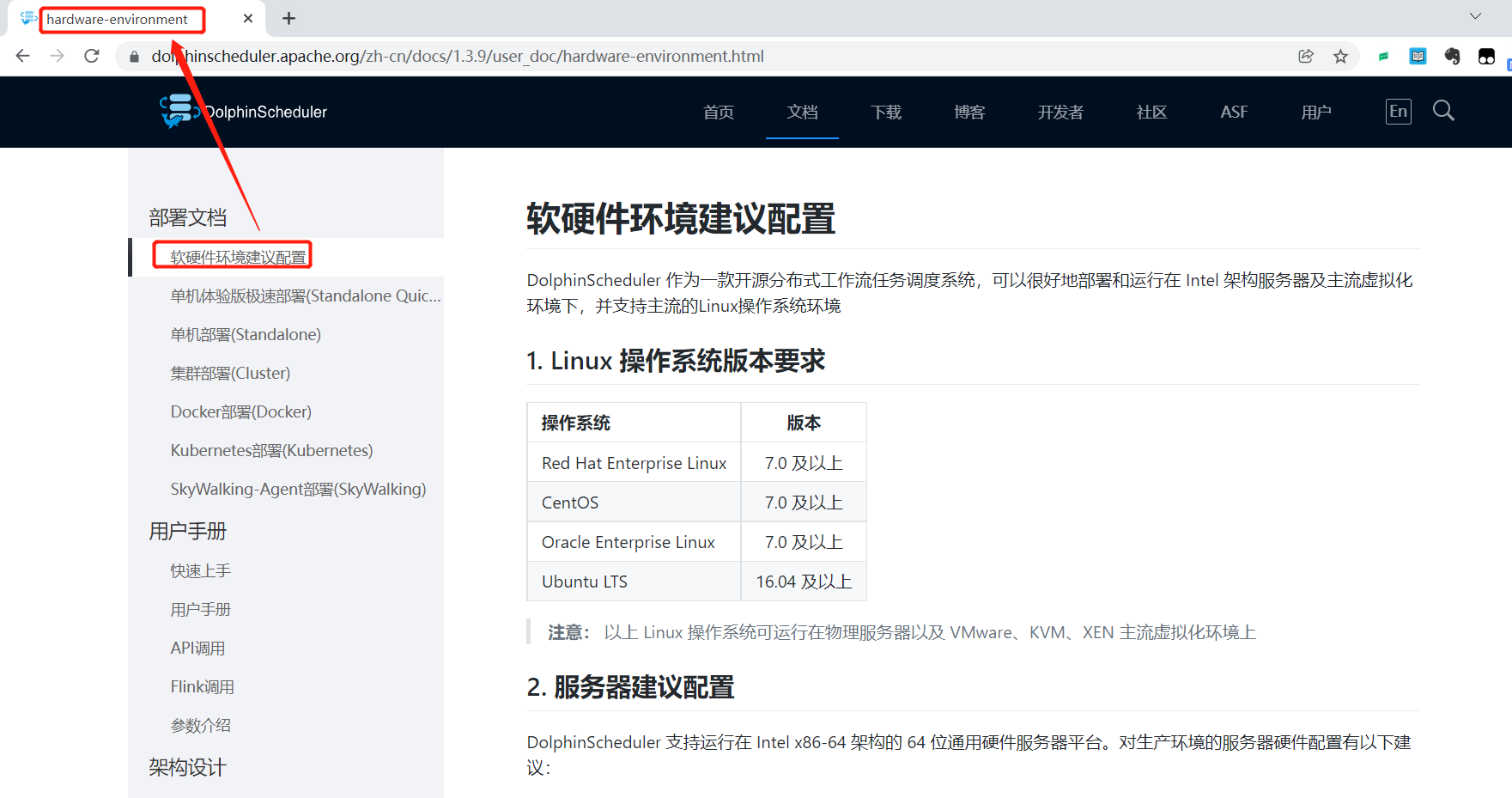The image size is (1512, 798).
Task: Click the 软硬件环境建议配置 page title
Action: 681,219
